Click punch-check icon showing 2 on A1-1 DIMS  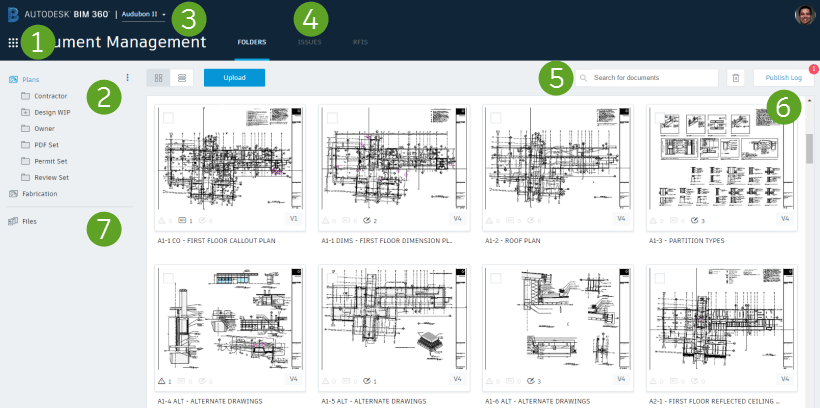367,221
